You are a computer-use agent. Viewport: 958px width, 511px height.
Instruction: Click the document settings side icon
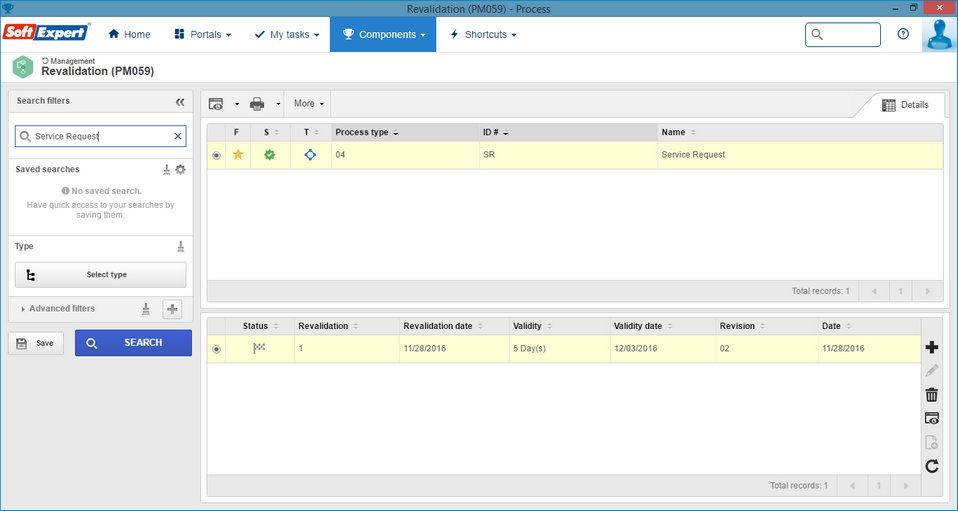[932, 443]
